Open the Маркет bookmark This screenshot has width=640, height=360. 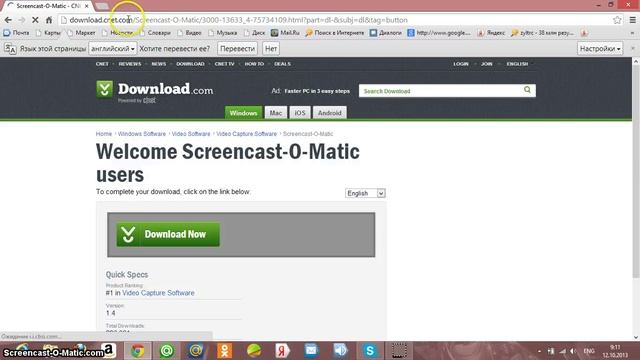pos(81,33)
